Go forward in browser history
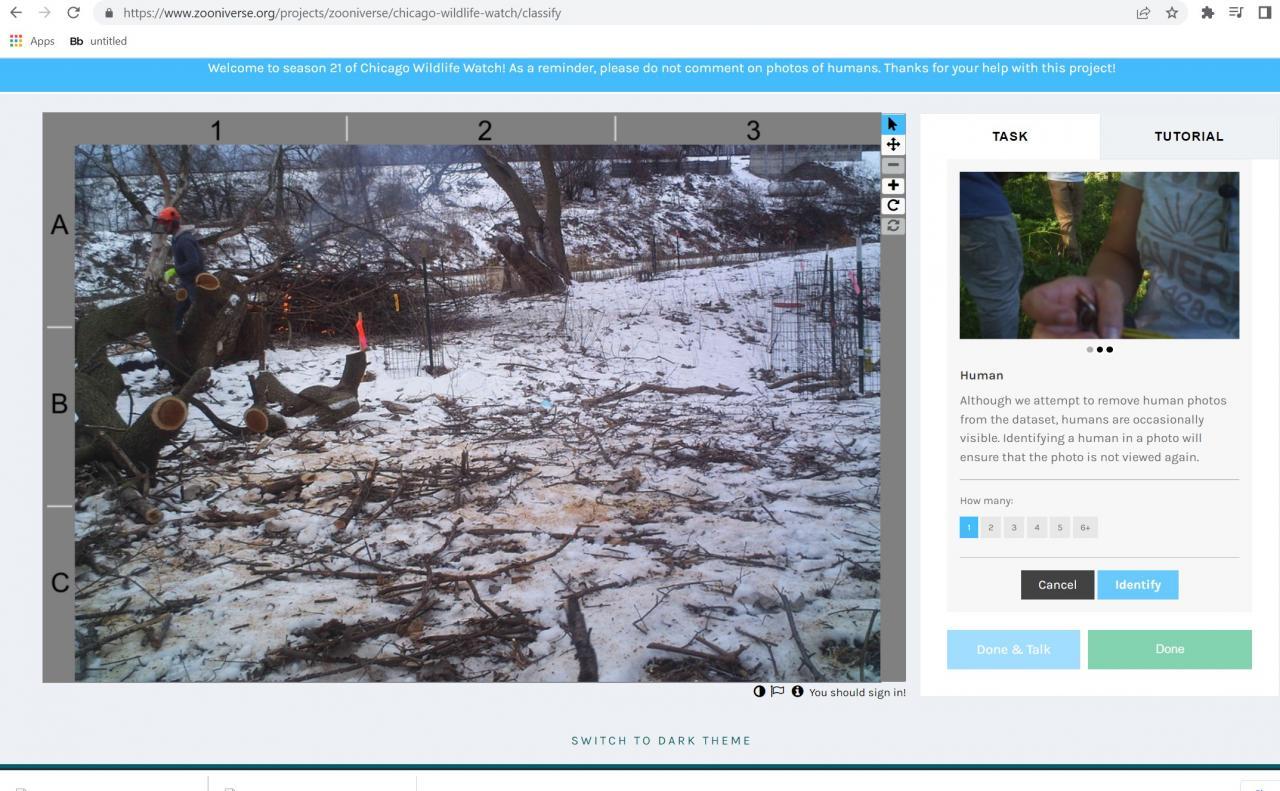Screen dimensions: 1280x791 [44, 13]
